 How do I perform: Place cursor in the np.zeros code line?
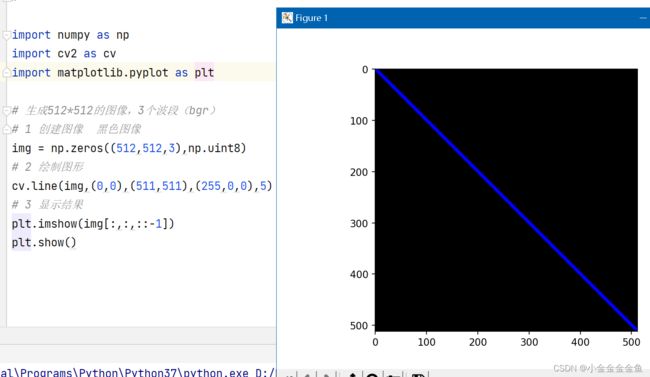(x=129, y=148)
